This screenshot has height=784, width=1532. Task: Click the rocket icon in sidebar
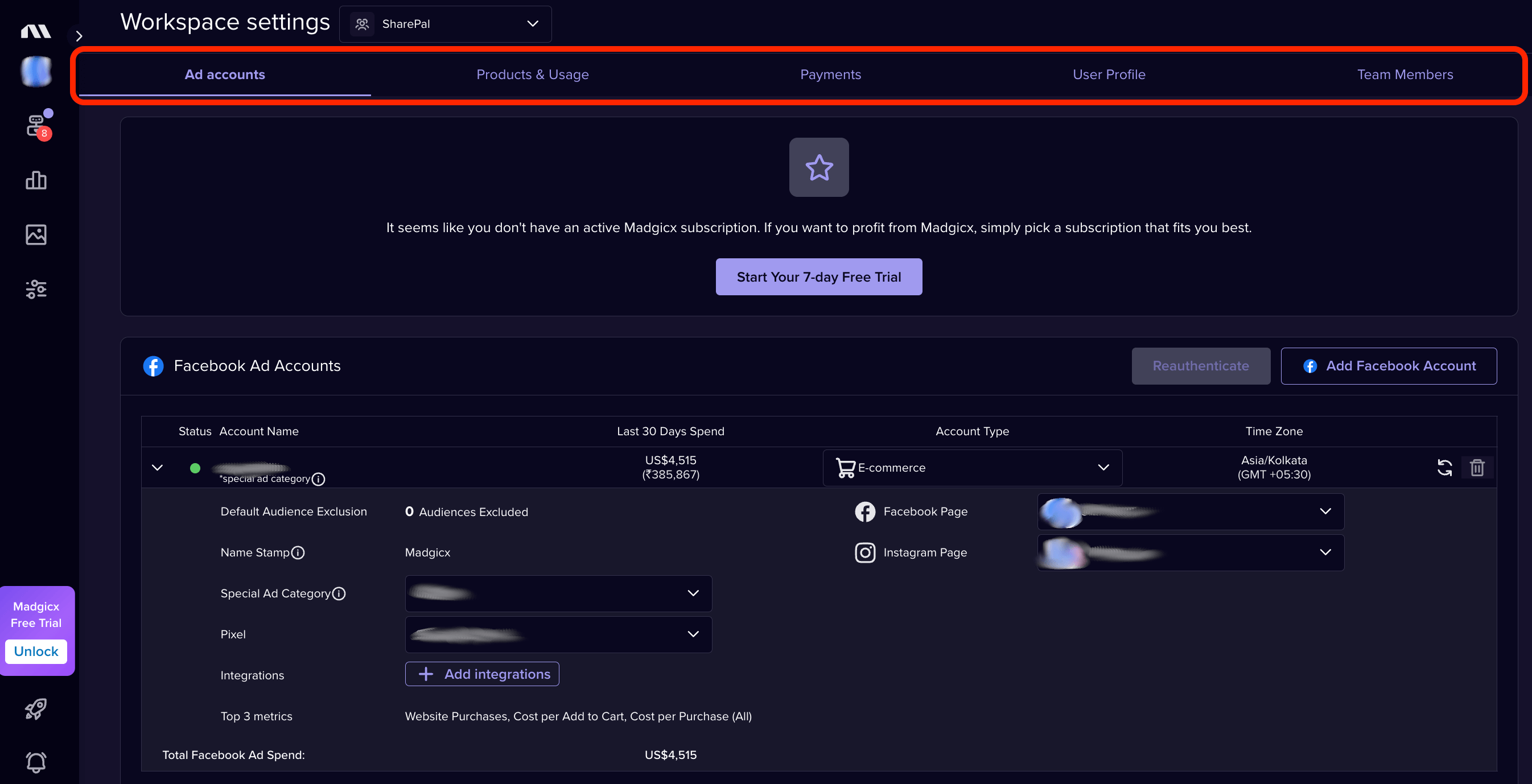tap(36, 708)
